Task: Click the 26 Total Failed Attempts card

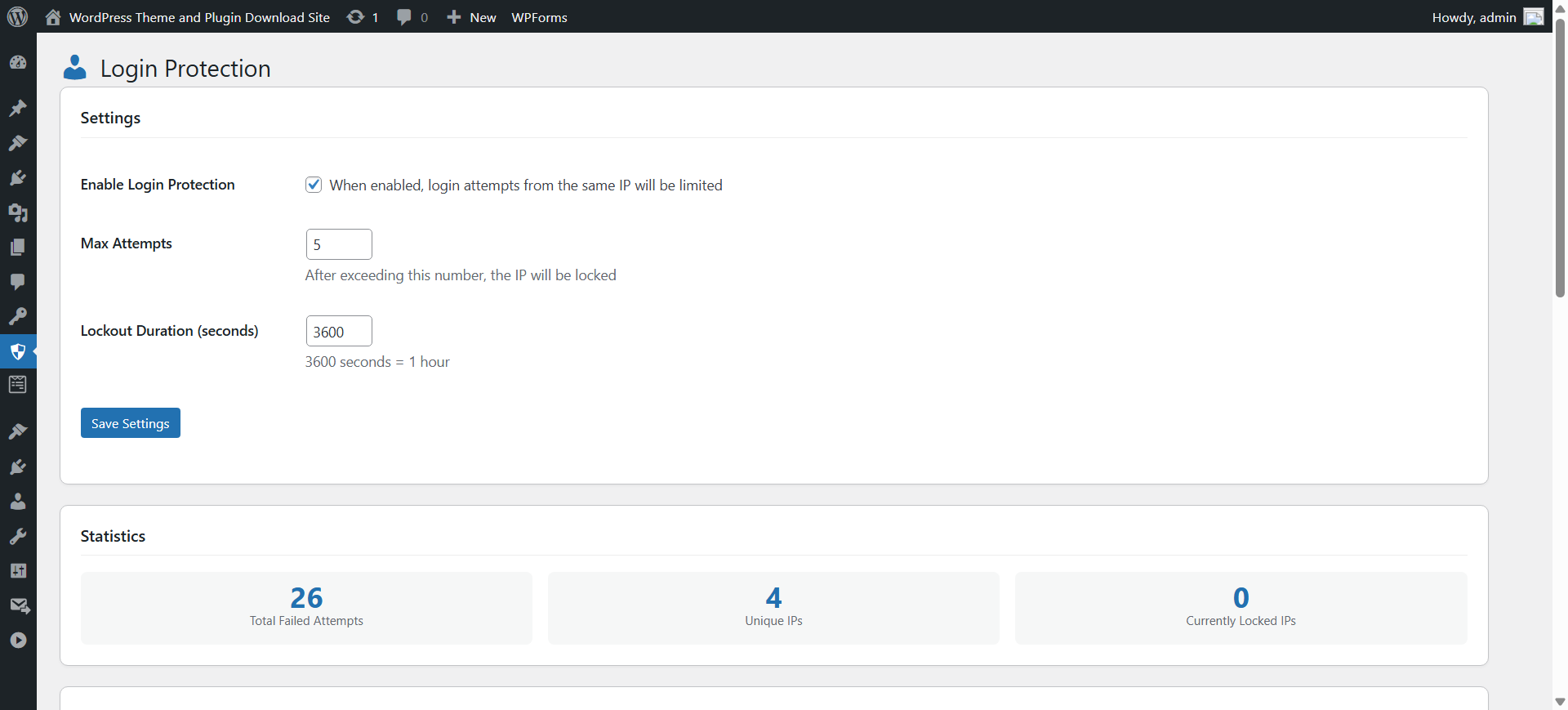Action: 306,608
